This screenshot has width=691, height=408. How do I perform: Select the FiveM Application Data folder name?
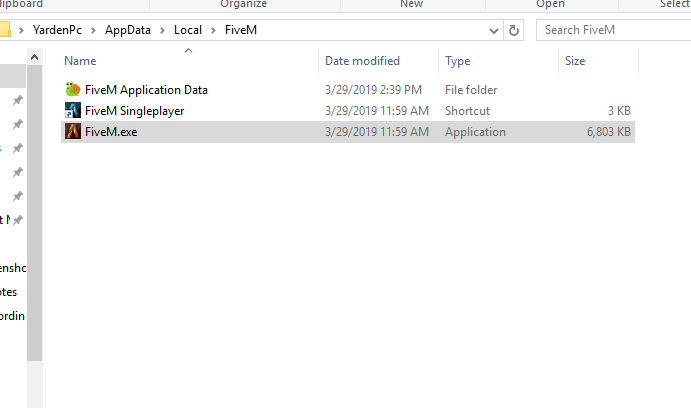tap(146, 90)
